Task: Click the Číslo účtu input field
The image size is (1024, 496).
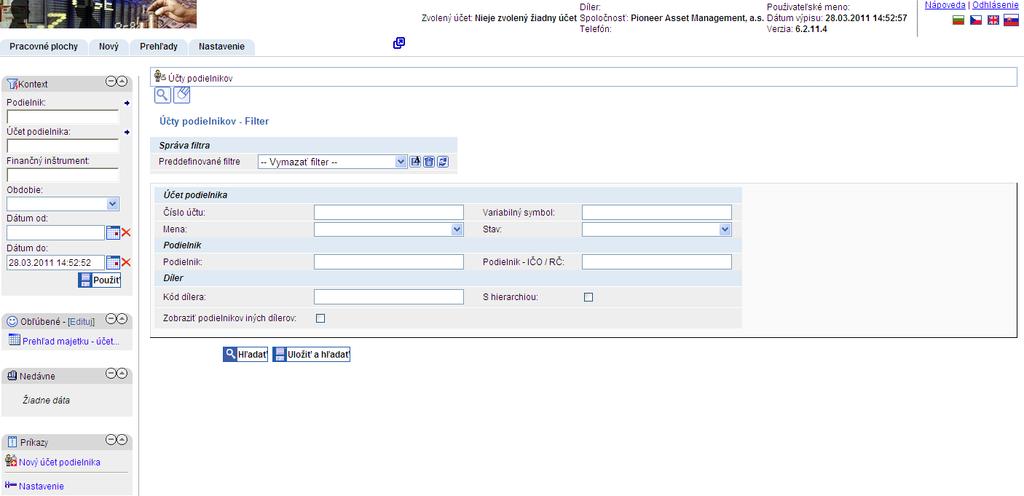Action: (389, 212)
